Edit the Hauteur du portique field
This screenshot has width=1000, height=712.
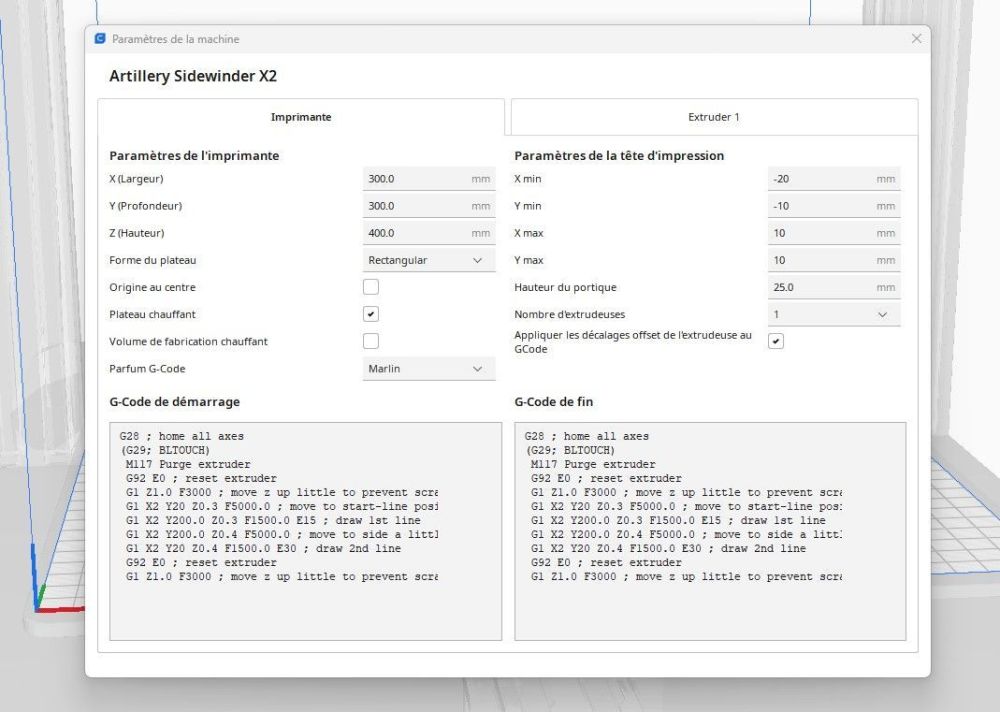(834, 287)
